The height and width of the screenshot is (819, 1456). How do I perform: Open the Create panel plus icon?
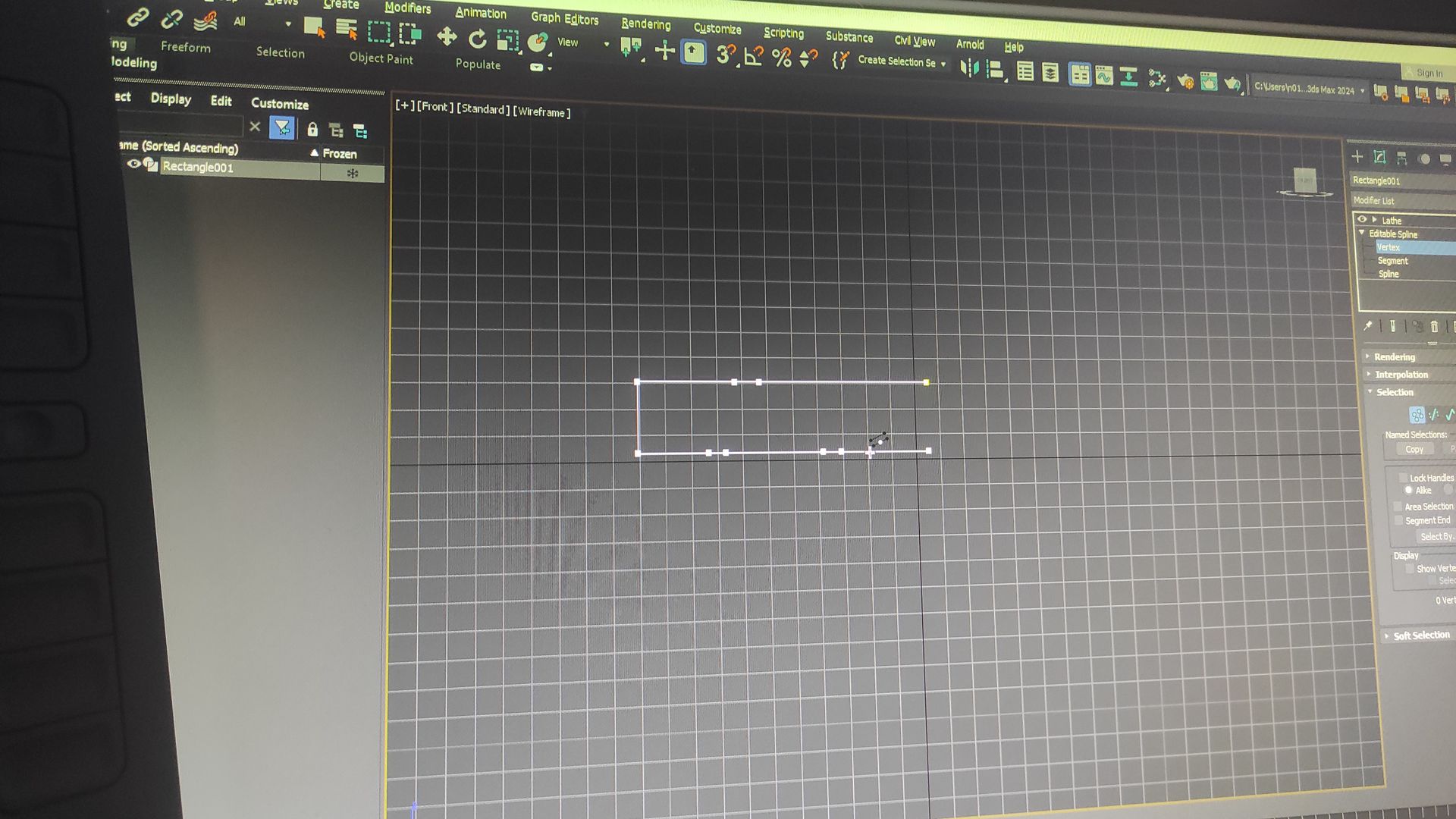click(1357, 156)
